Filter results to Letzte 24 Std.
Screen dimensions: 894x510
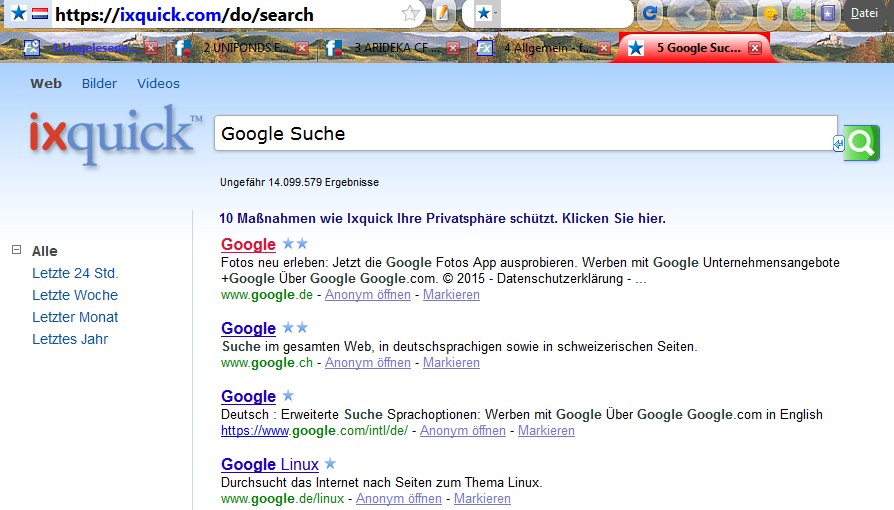click(x=75, y=273)
